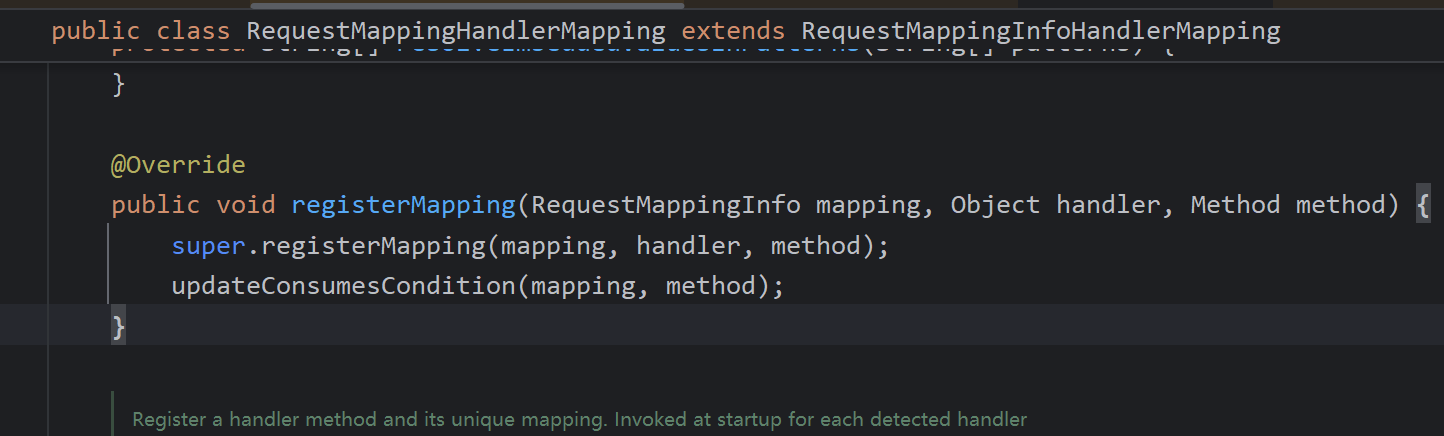Click highlighted opening brace of registerMapping

click(x=1423, y=206)
